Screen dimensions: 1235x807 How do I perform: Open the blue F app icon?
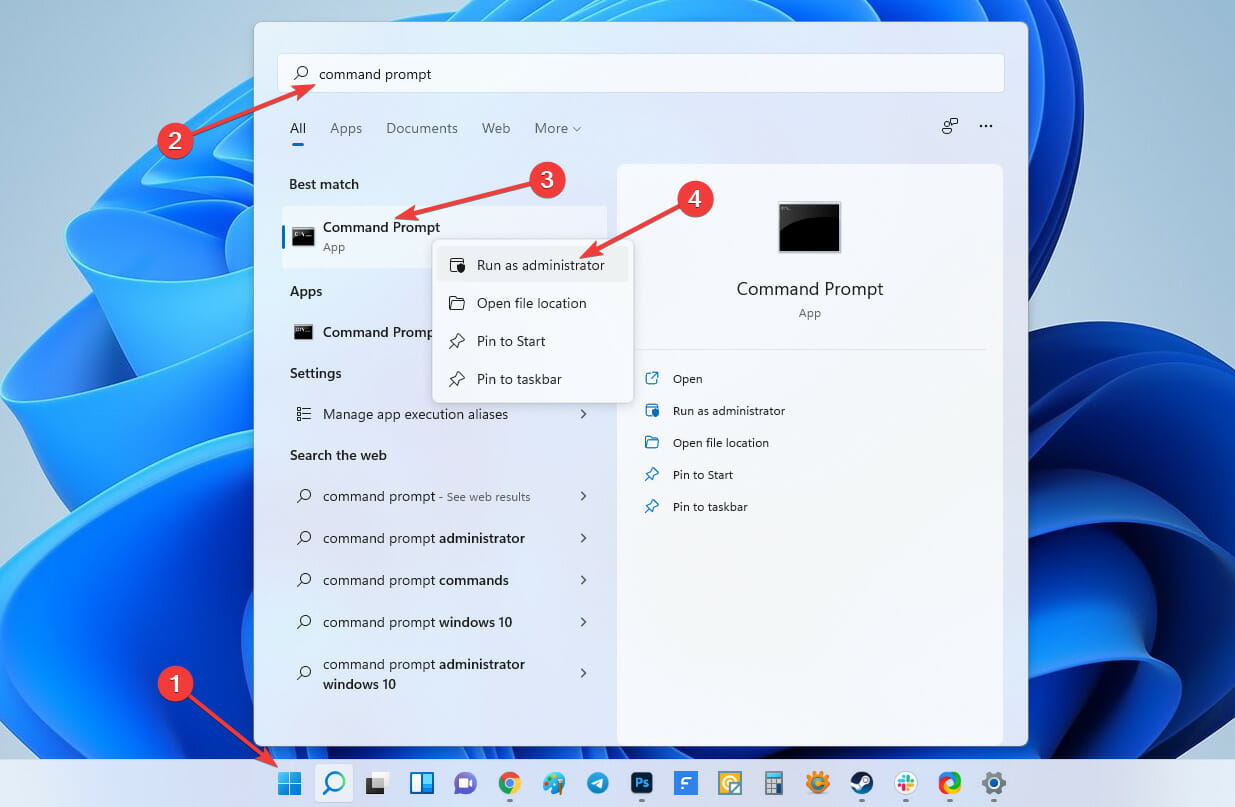685,783
